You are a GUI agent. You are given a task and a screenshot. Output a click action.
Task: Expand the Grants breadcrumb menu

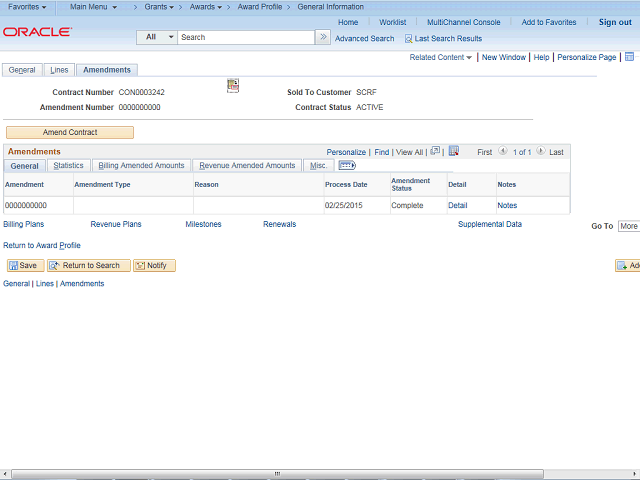[159, 7]
